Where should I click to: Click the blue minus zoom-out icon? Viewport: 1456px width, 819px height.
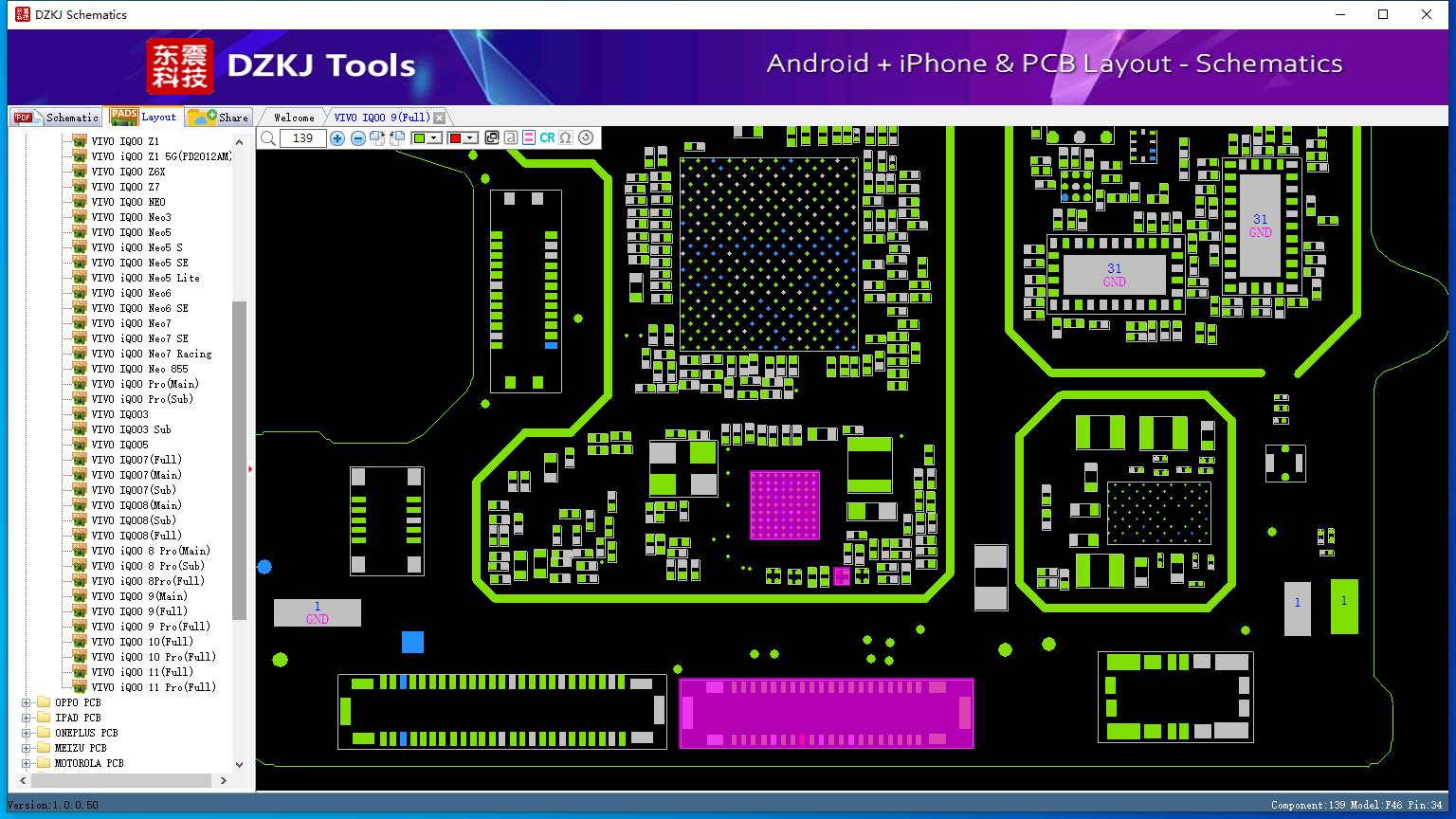(x=358, y=138)
